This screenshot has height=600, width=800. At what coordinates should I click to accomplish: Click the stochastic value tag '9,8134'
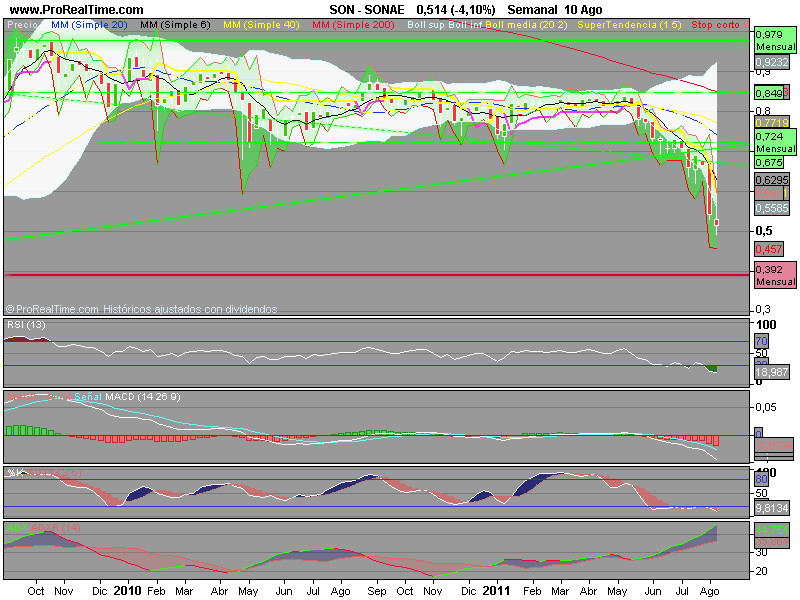click(x=772, y=508)
